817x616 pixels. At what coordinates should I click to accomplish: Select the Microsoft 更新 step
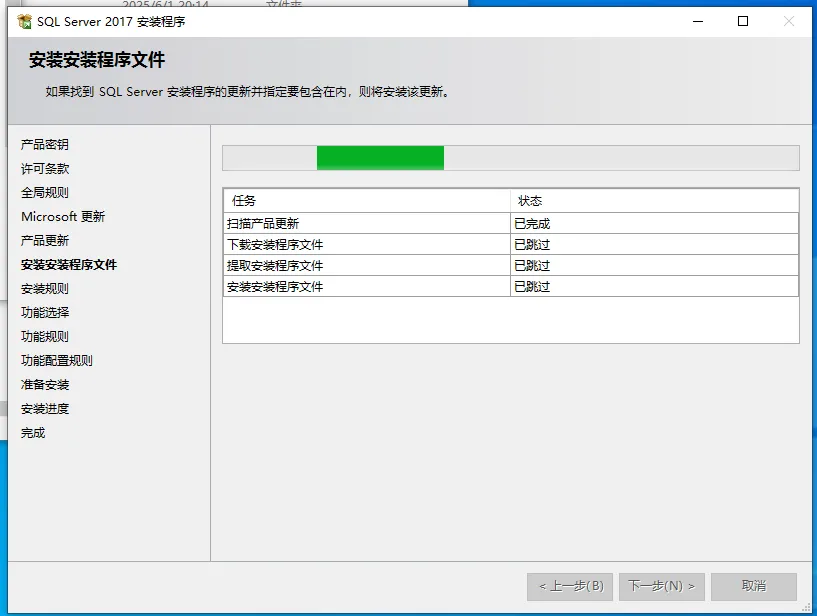click(x=63, y=216)
